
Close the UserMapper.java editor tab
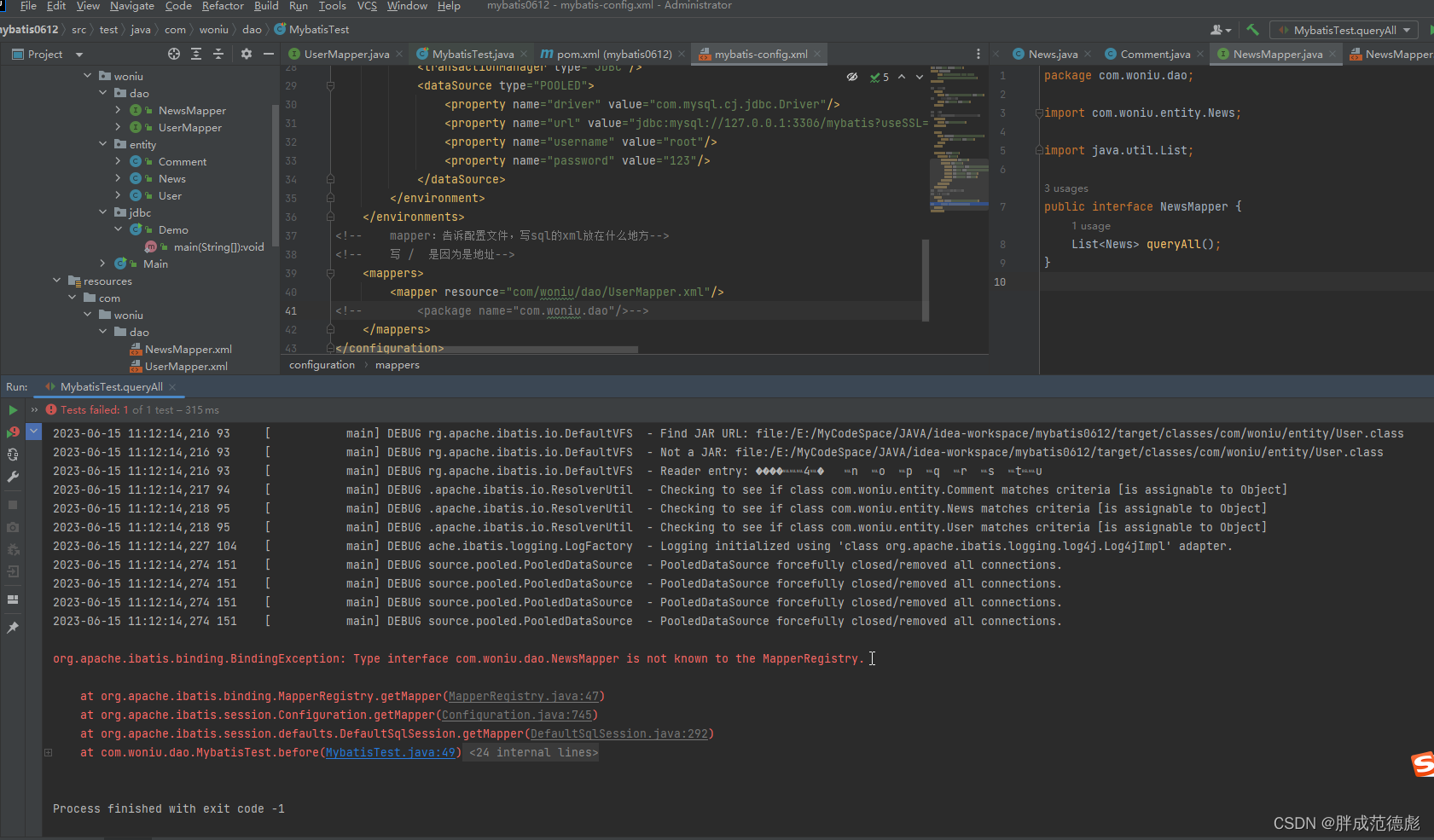click(x=399, y=54)
